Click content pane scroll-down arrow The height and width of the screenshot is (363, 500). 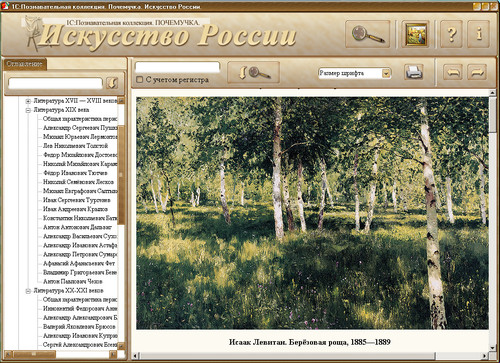coord(493,348)
